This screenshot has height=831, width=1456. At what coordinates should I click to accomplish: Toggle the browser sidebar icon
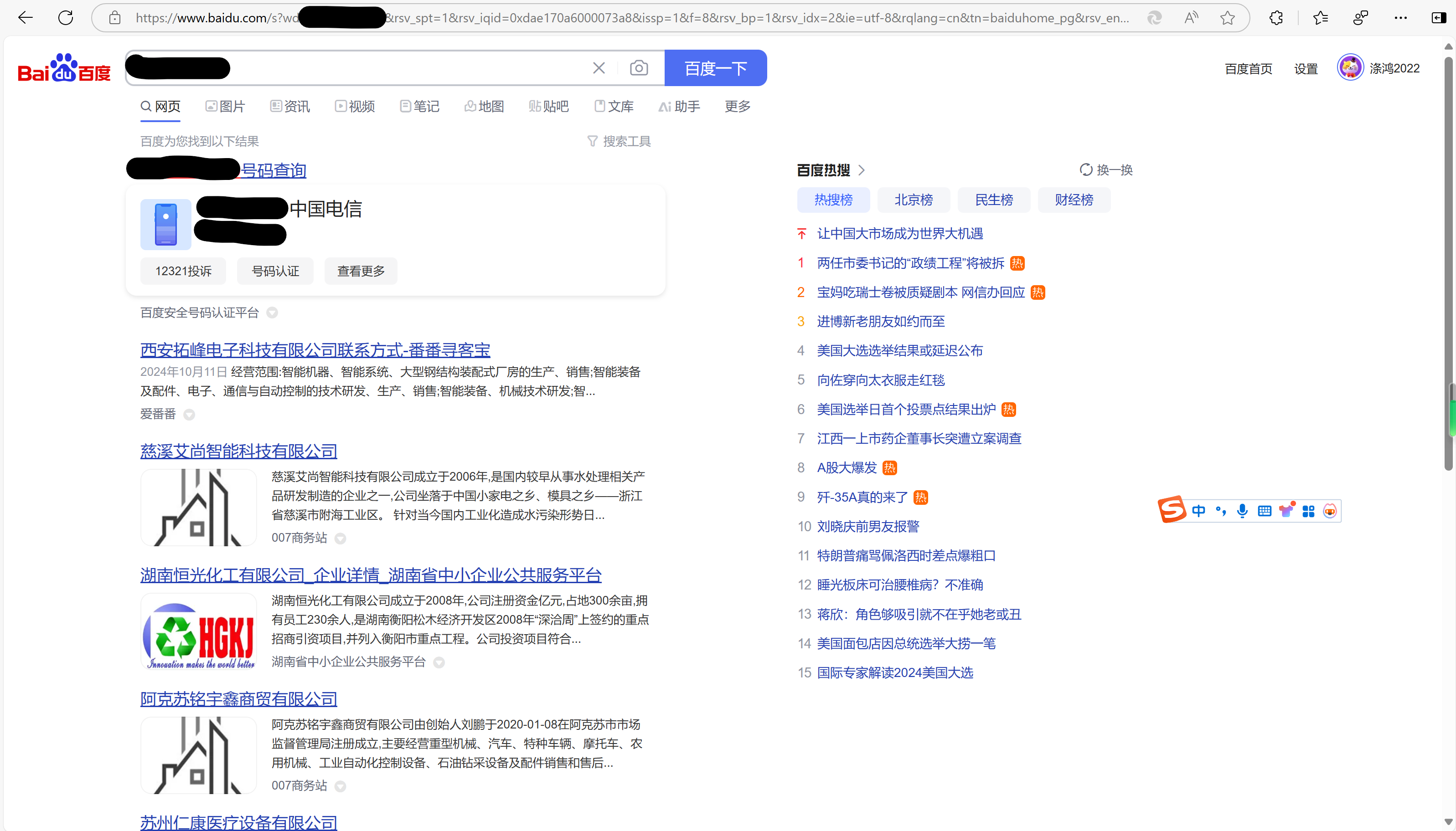click(x=1439, y=18)
